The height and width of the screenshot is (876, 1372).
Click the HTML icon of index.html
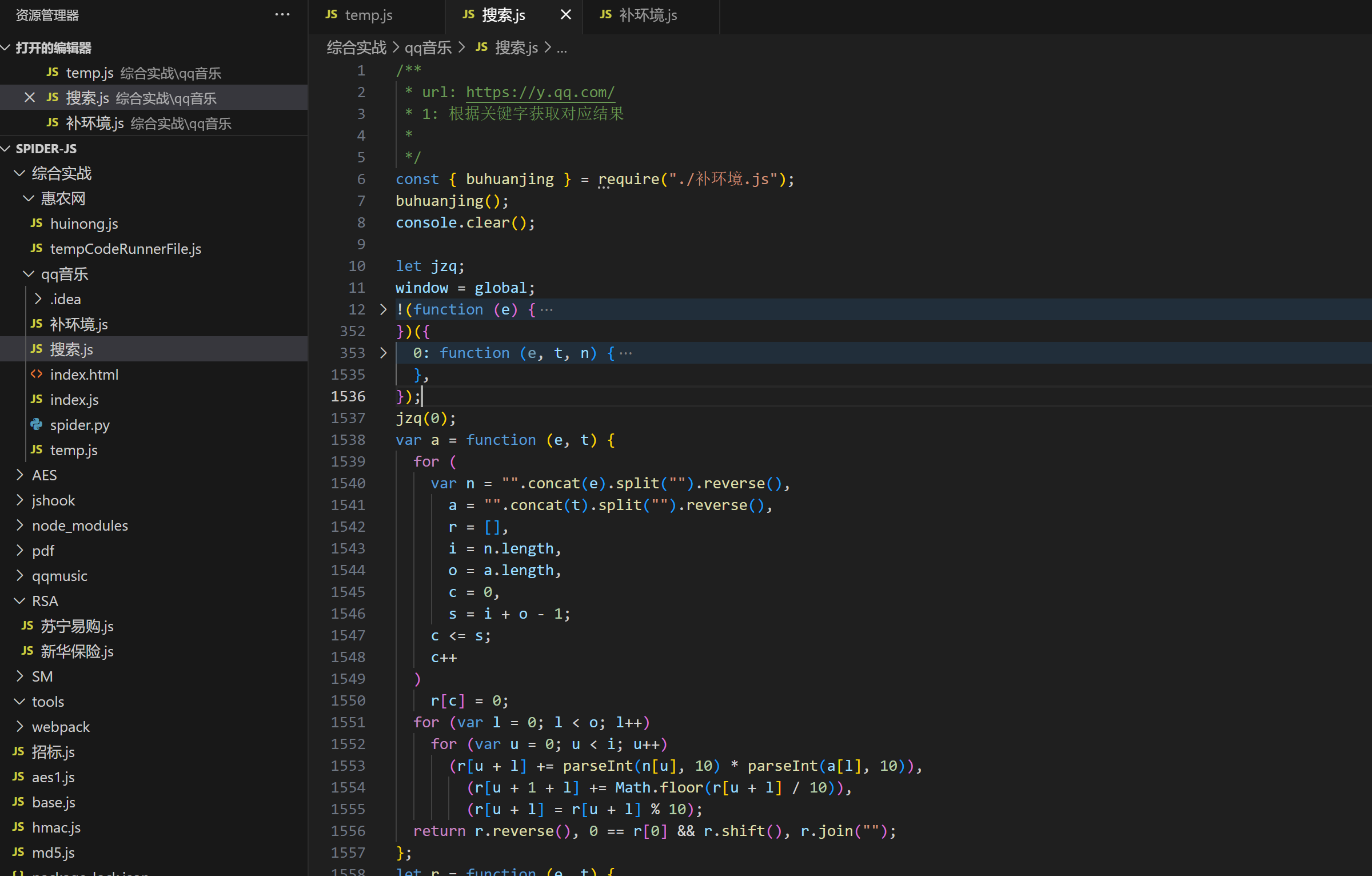(x=37, y=374)
